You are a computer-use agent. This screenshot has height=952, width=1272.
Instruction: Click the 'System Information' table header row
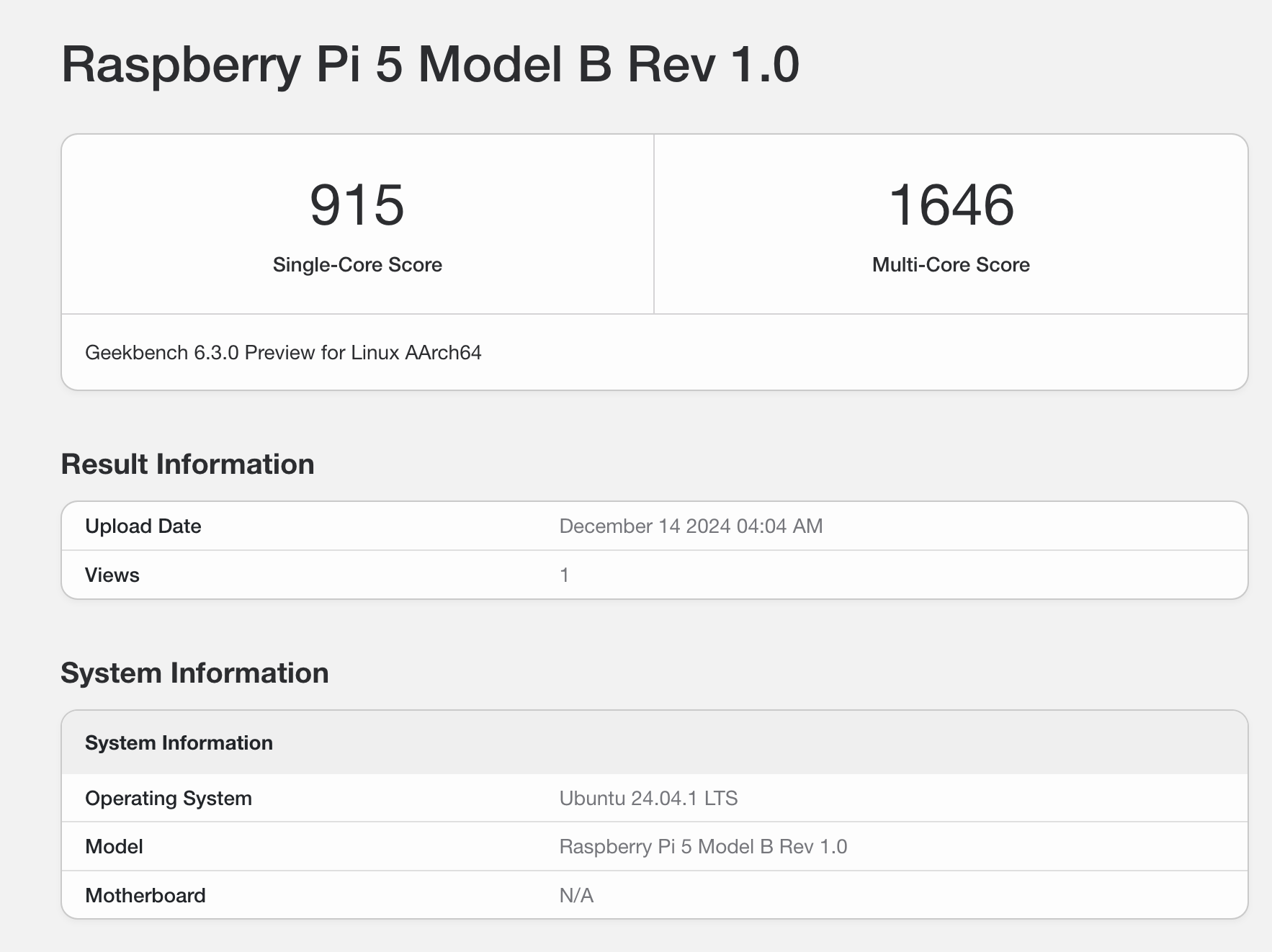point(655,742)
